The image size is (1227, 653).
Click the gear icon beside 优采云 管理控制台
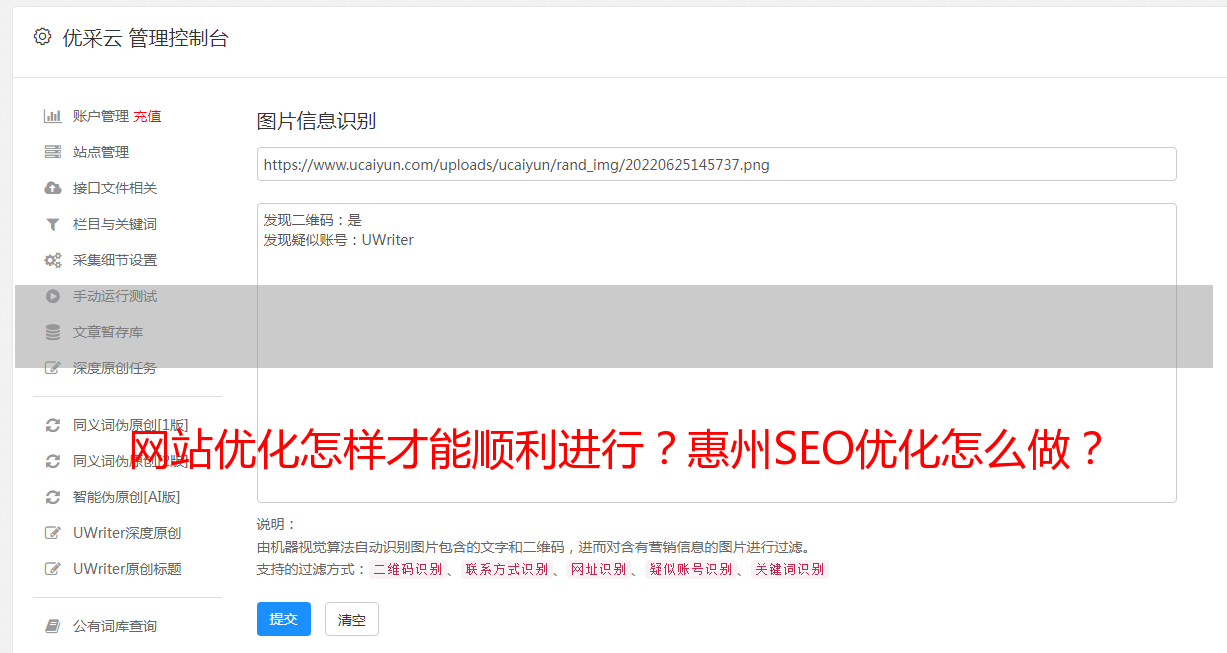[42, 37]
